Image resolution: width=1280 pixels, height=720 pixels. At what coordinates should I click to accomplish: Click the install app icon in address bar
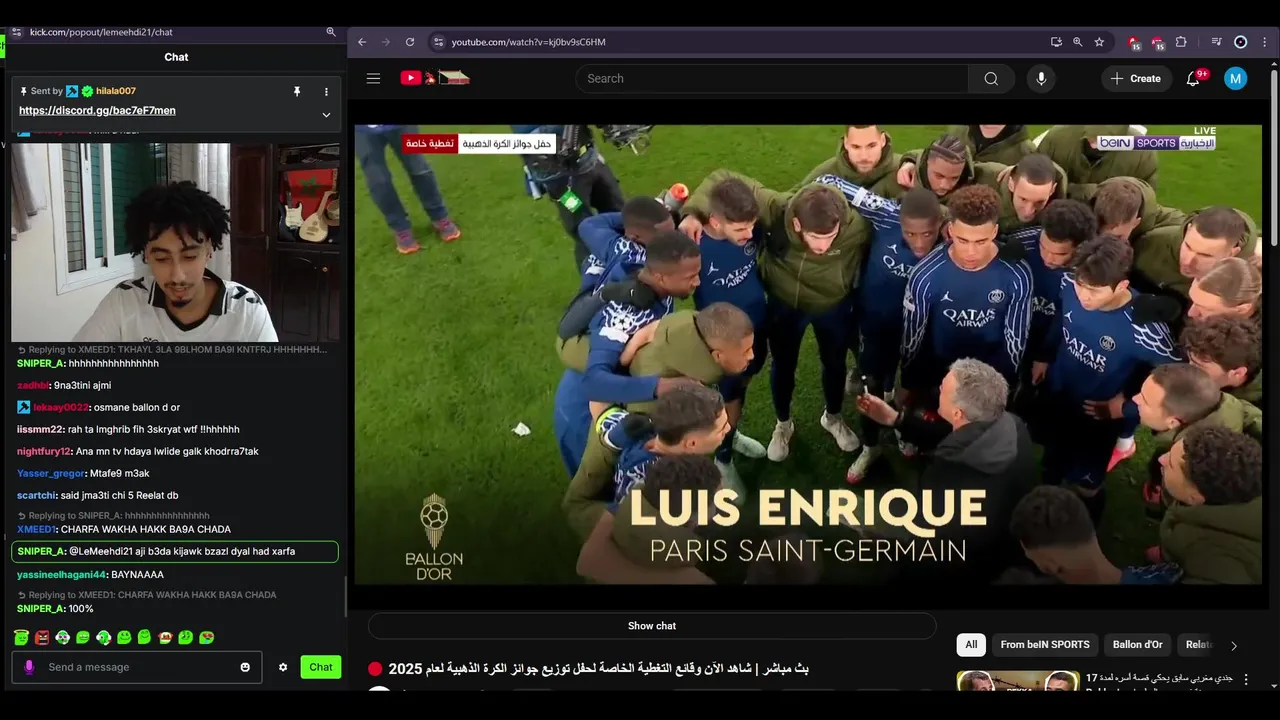click(1056, 42)
